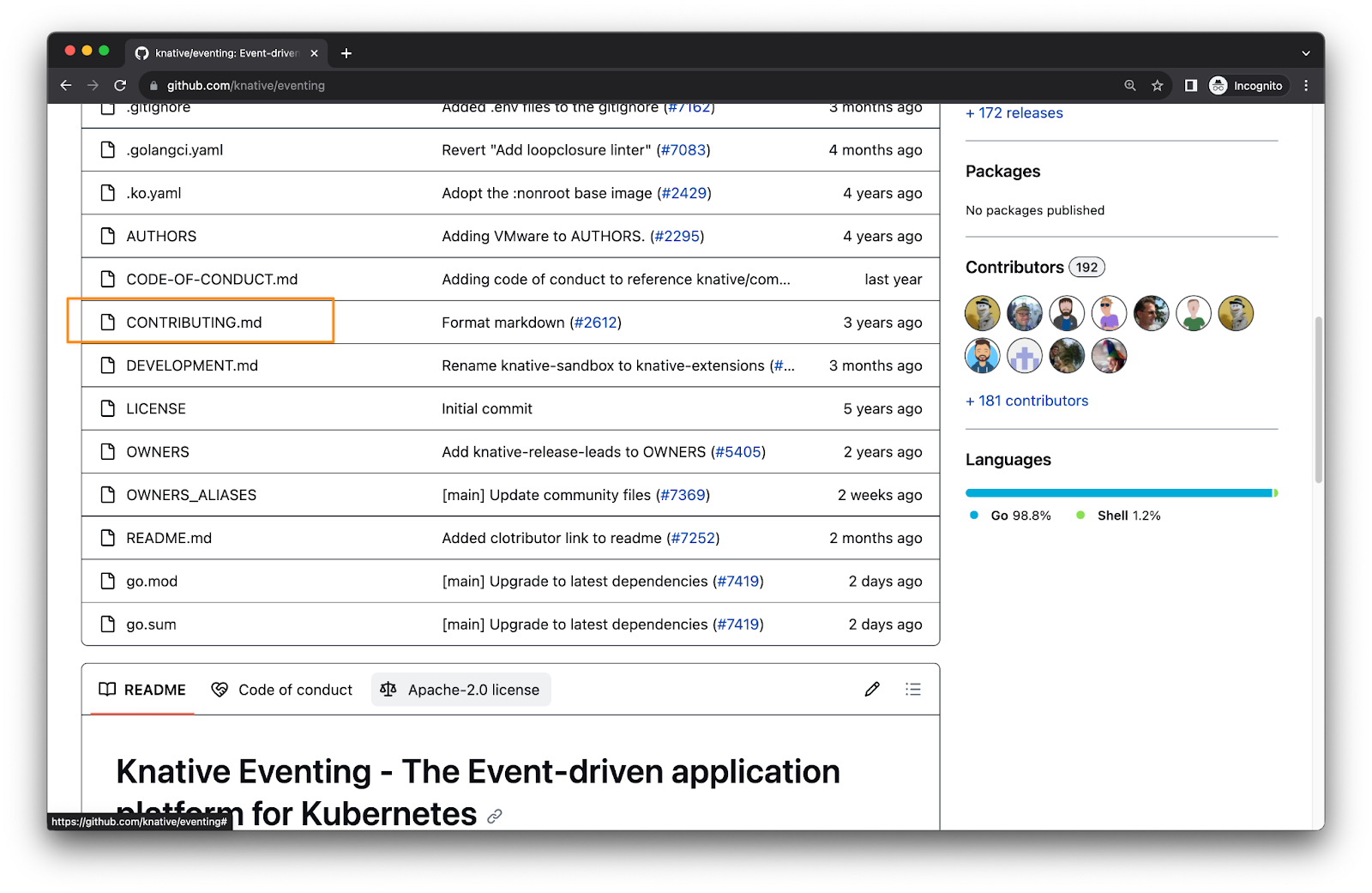1372x893 pixels.
Task: Click the Shell 1.2% language link
Action: click(1119, 516)
